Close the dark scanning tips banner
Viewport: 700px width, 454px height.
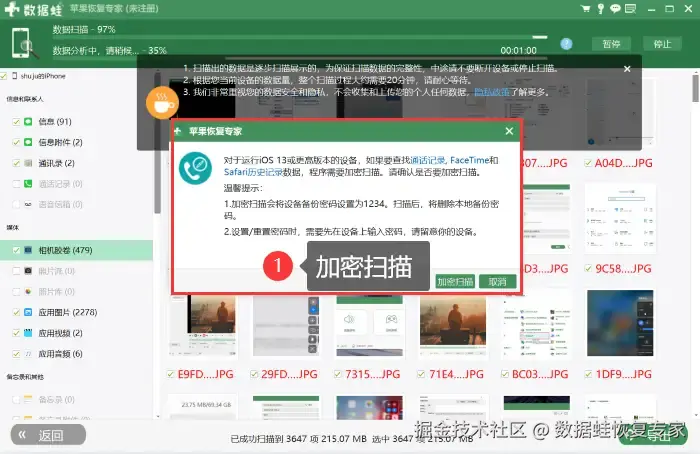[x=627, y=69]
